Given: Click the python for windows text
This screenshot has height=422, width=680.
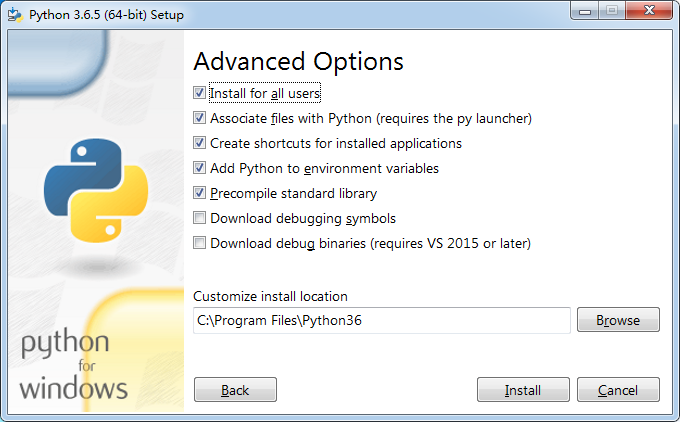Looking at the screenshot, I should 73,365.
